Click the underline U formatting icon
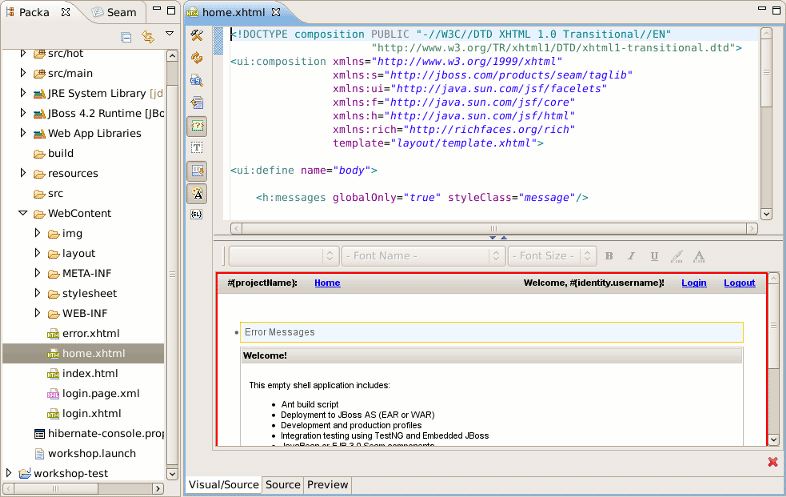 coord(655,256)
